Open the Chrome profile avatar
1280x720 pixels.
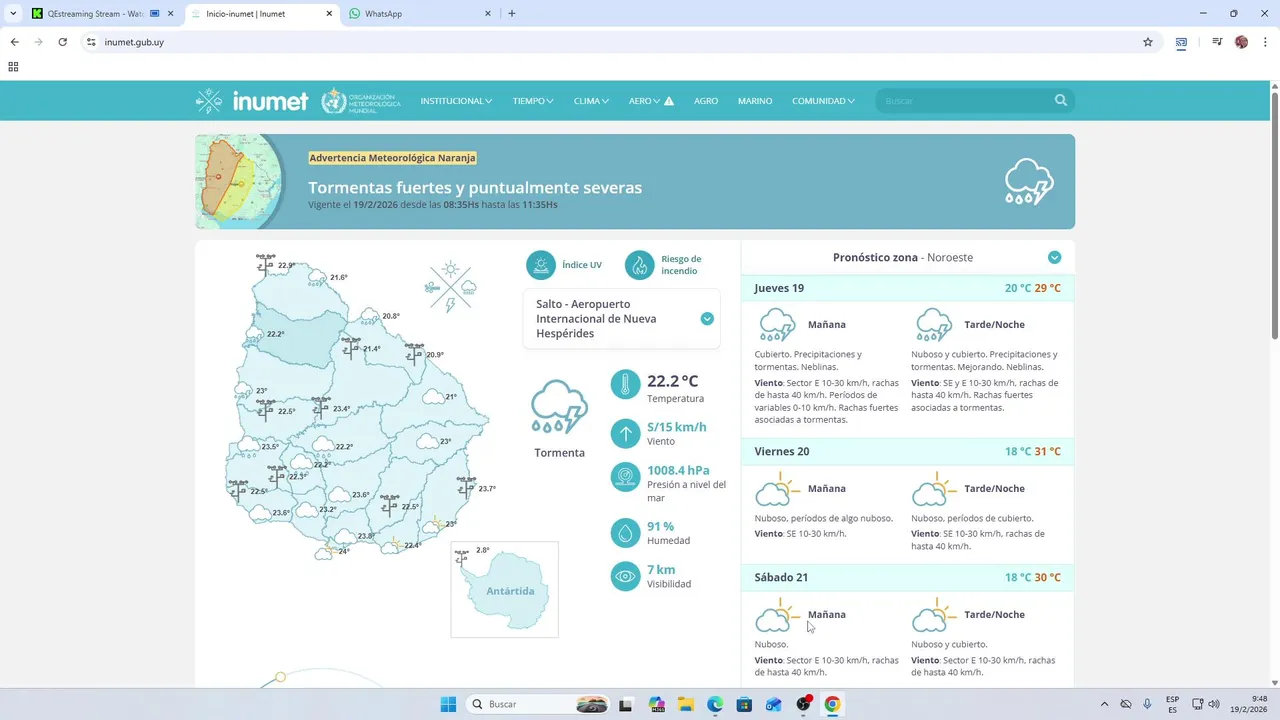click(x=1241, y=42)
